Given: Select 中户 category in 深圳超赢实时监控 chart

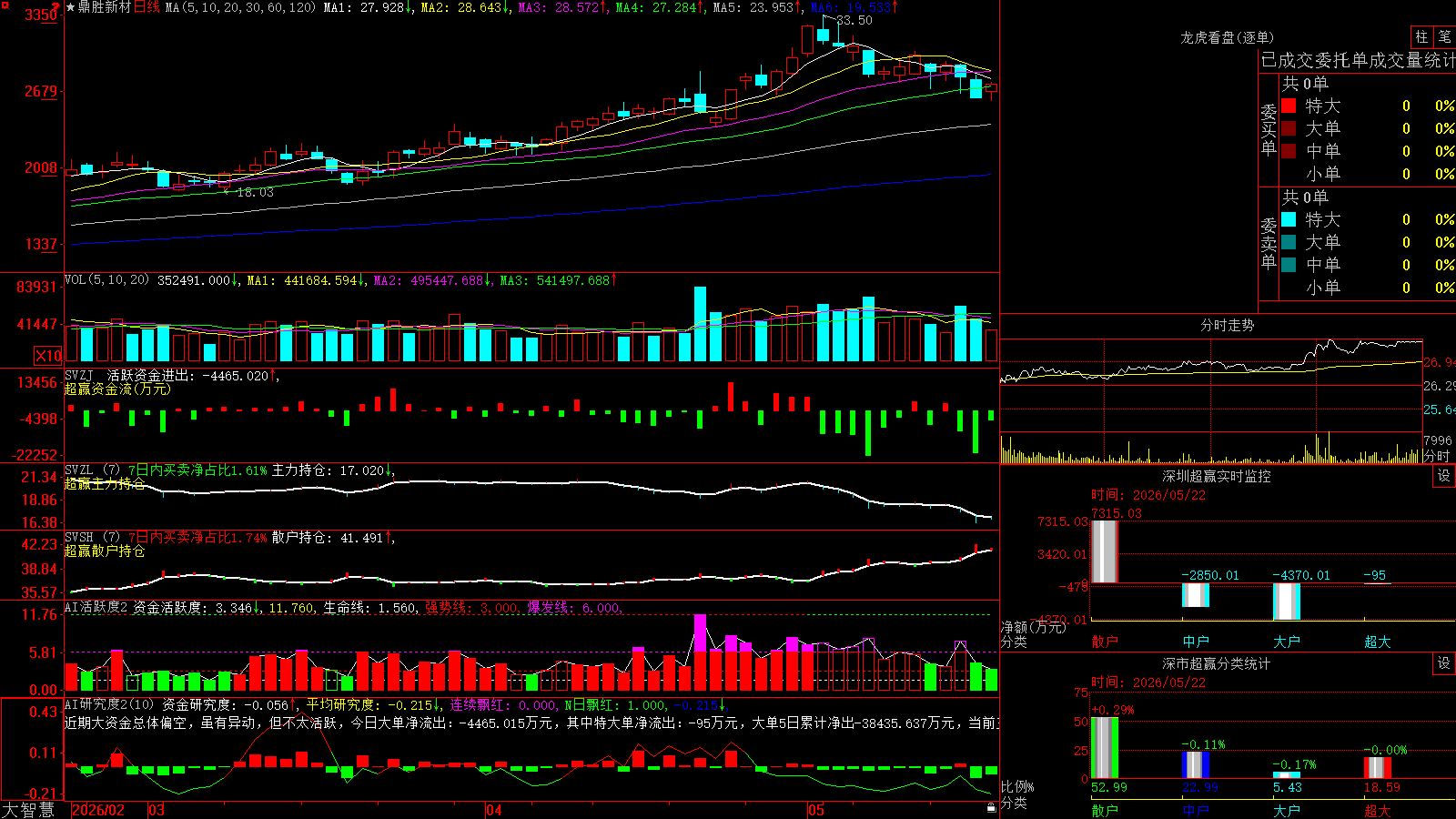Looking at the screenshot, I should coord(1196,642).
